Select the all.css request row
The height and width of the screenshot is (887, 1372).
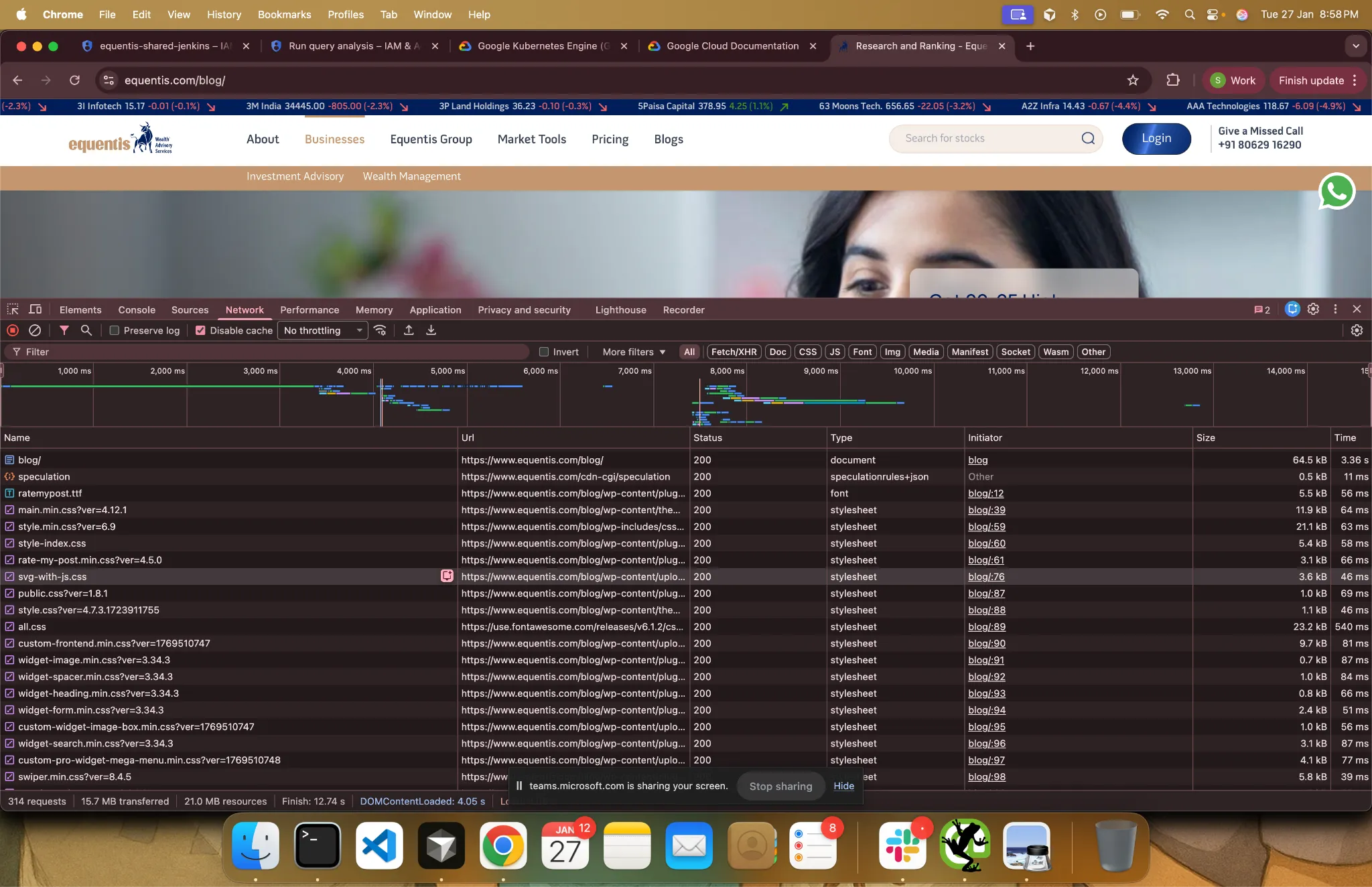686,626
